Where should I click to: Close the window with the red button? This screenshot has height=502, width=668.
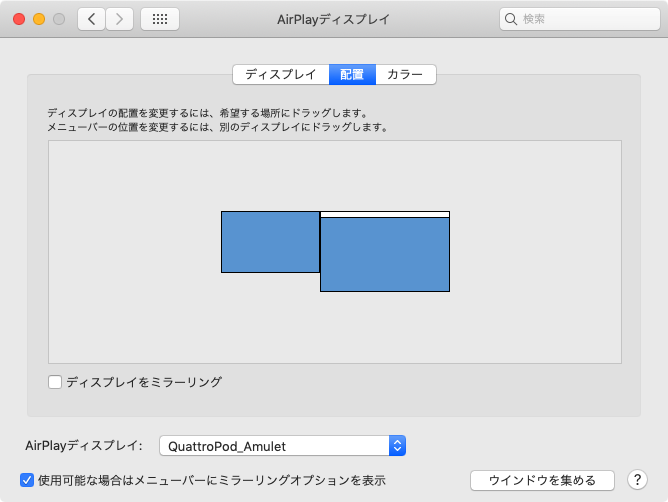(x=19, y=19)
